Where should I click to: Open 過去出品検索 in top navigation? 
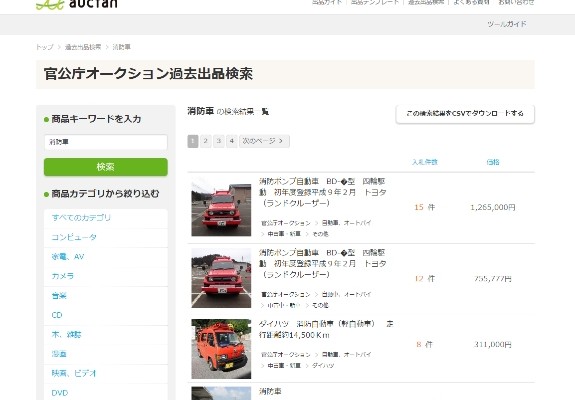tap(426, 2)
